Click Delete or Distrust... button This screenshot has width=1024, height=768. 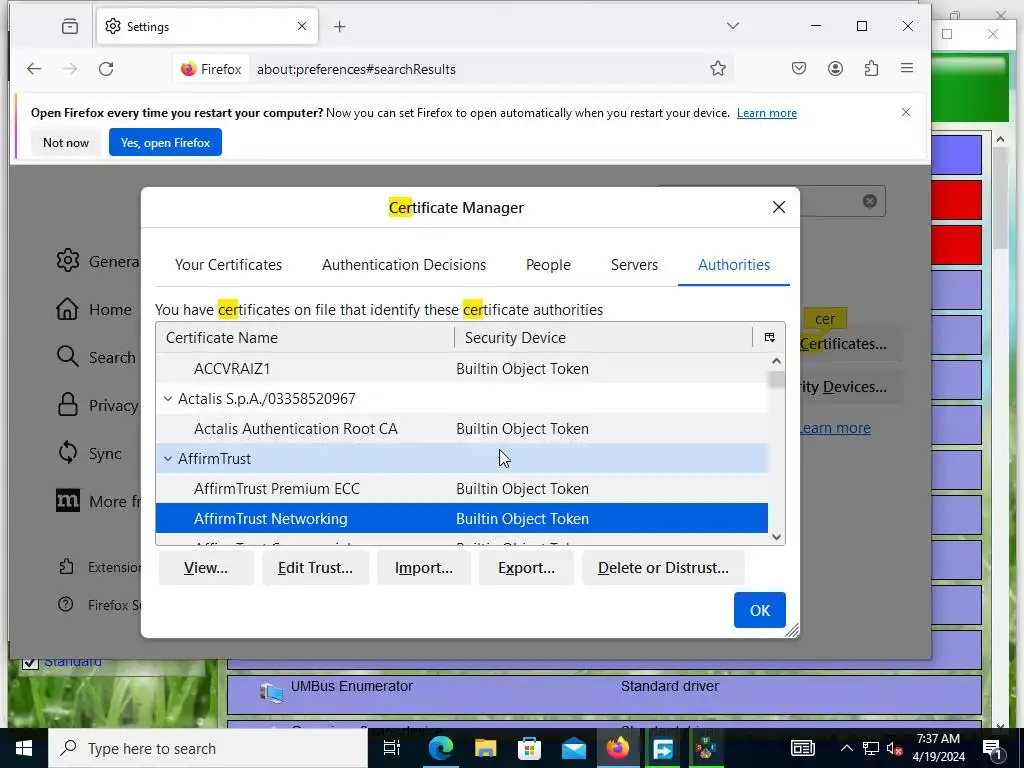664,568
